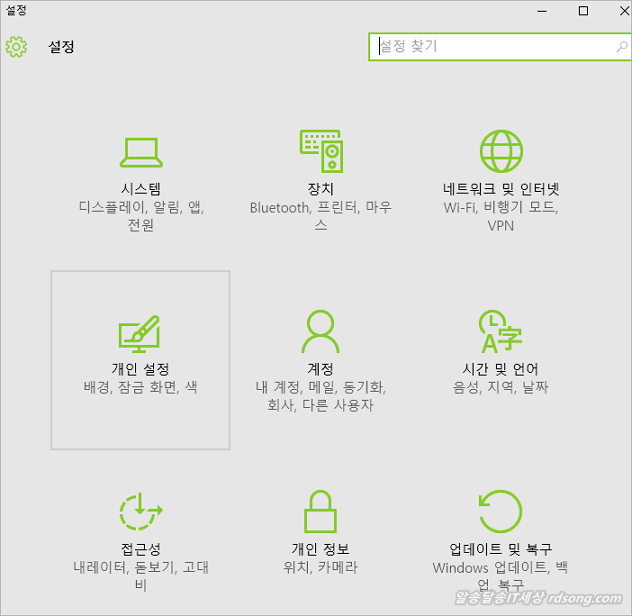Open 계정 description 내 계정, 메일, 동기화

pyautogui.click(x=321, y=387)
